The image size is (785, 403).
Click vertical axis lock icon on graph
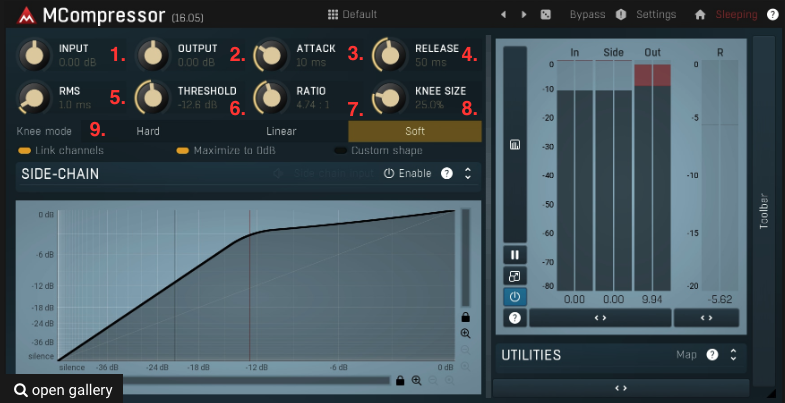coord(466,317)
